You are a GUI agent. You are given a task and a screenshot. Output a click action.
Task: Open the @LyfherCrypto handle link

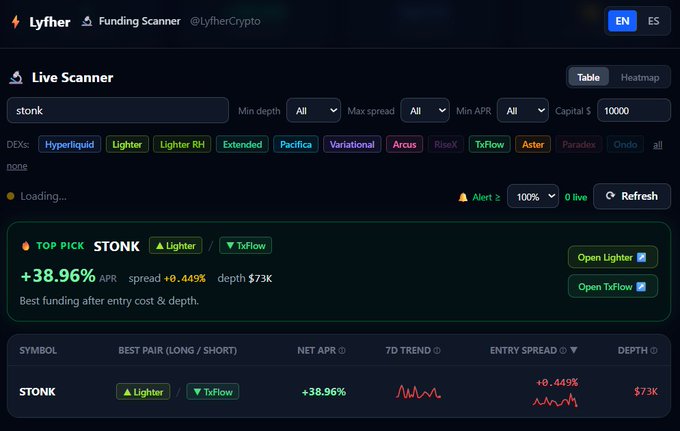pyautogui.click(x=225, y=21)
